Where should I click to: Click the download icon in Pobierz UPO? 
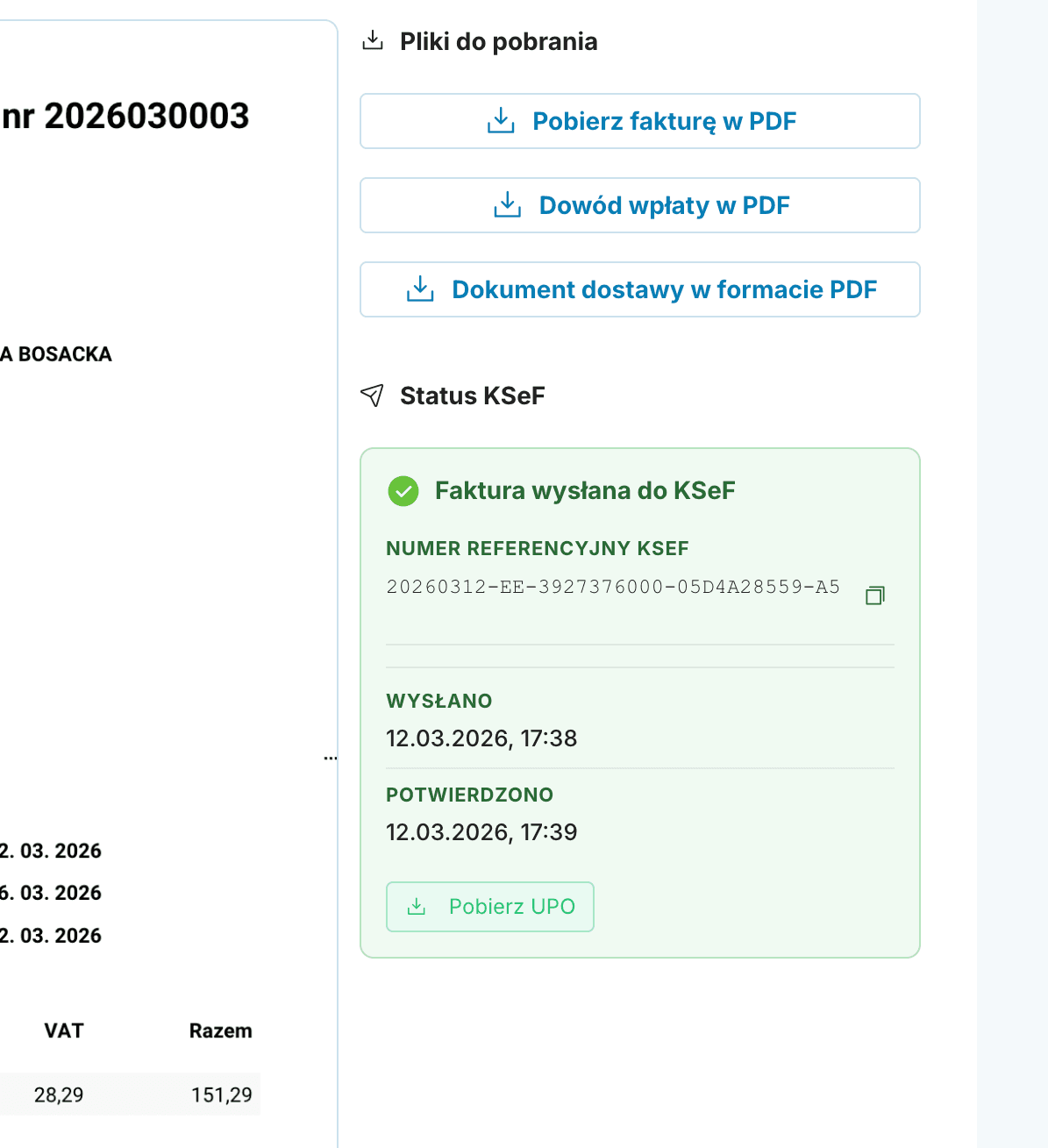pyautogui.click(x=417, y=907)
